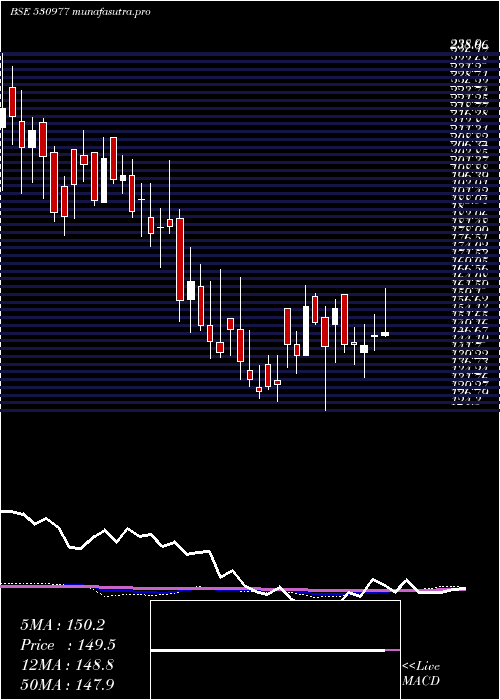500x700 pixels.
Task: Select the '5MA : 150.2' readout
Action: coord(63,625)
